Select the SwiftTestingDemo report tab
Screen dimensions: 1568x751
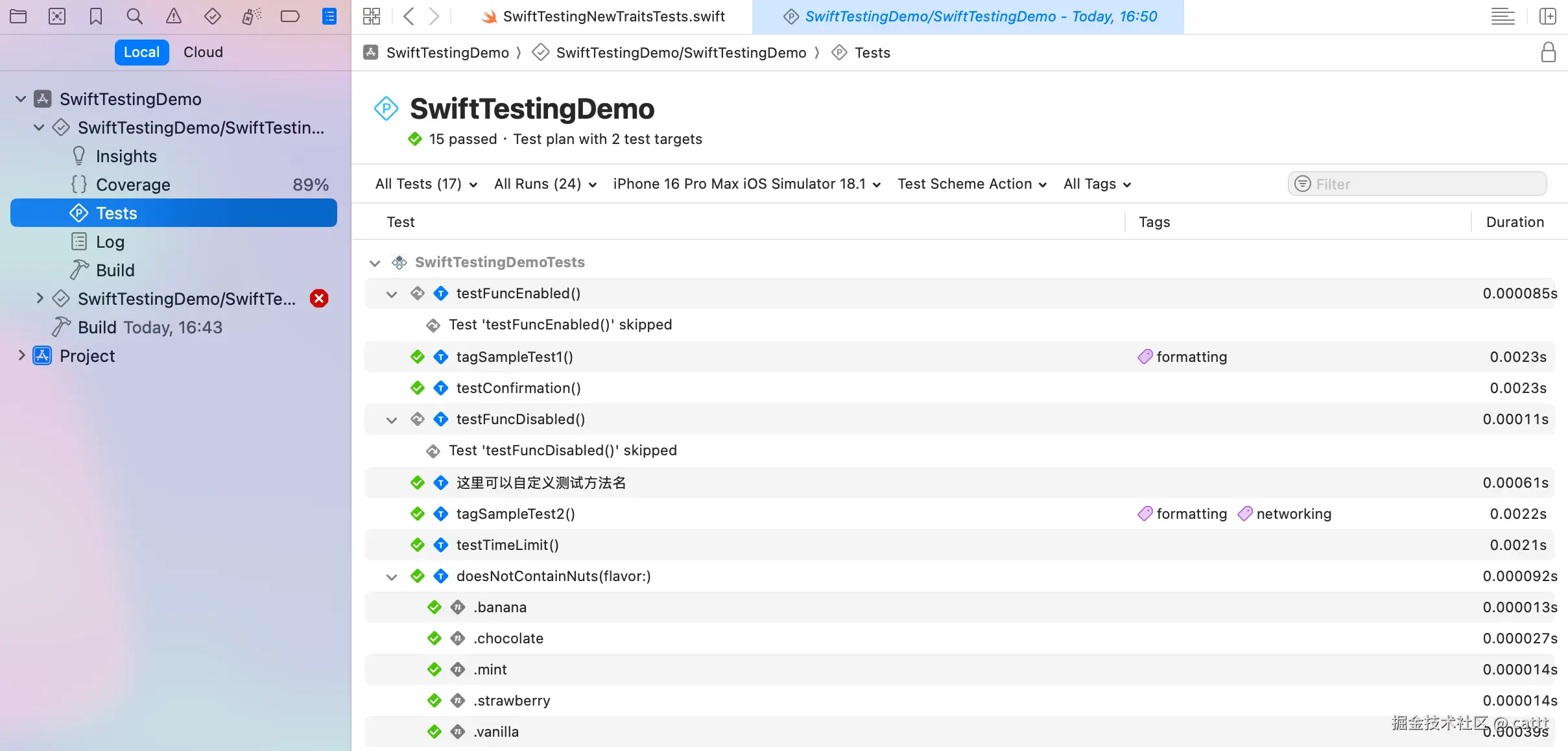click(969, 17)
